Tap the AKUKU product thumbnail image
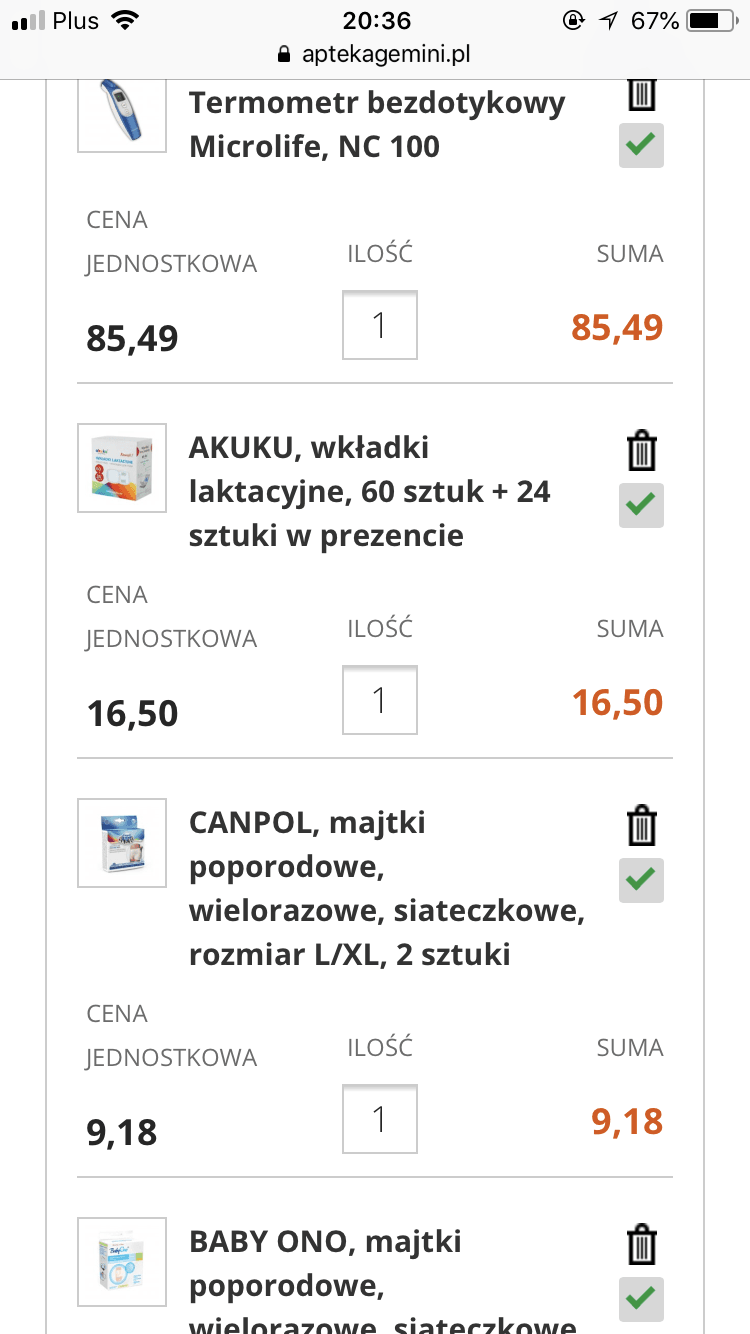 tap(122, 468)
